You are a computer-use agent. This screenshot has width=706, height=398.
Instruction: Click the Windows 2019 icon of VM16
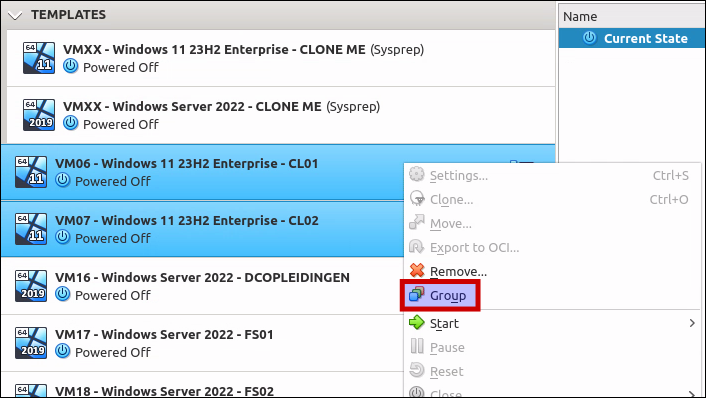tap(31, 285)
